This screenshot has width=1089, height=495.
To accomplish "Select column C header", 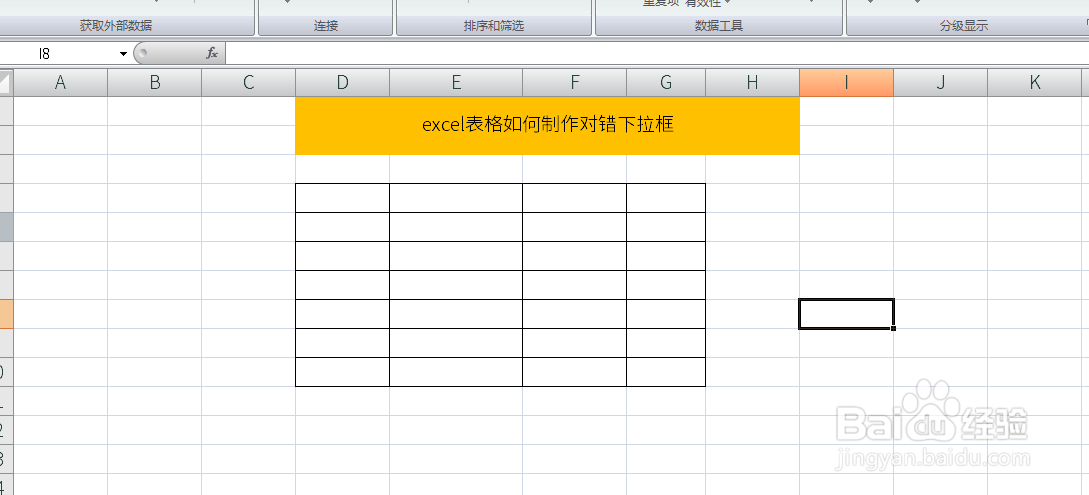I will point(249,83).
